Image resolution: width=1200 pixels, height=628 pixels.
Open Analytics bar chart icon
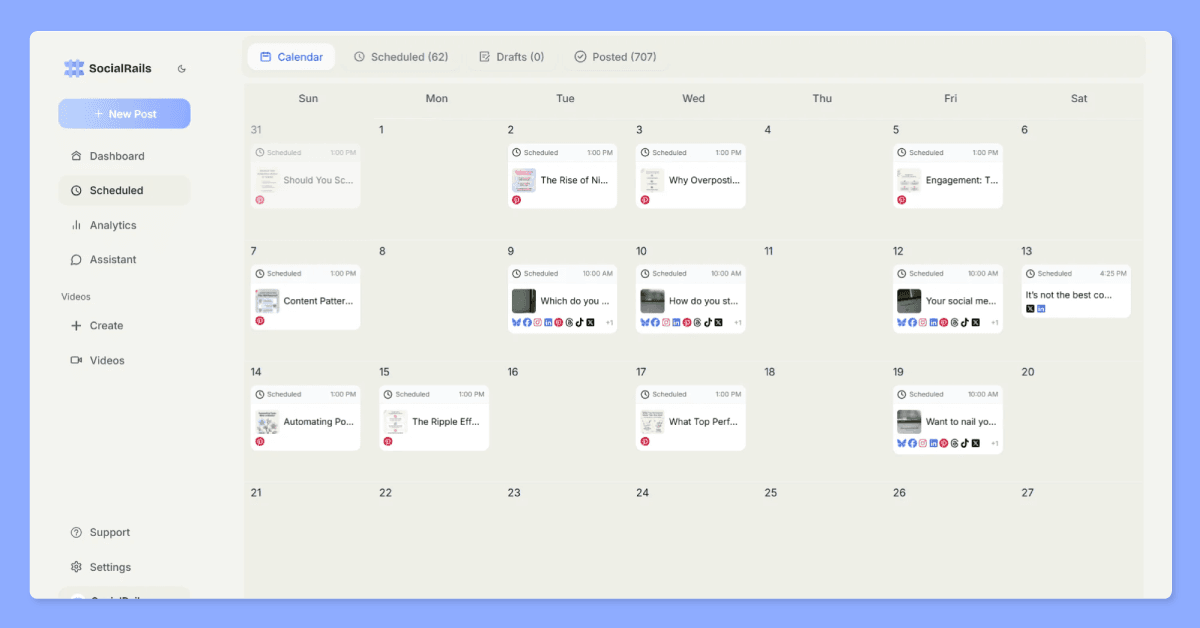[x=76, y=225]
